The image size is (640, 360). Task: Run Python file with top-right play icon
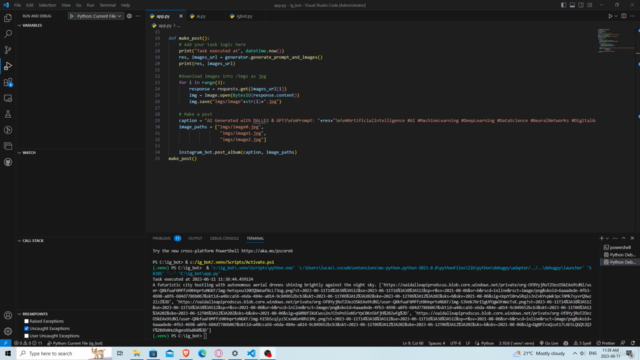coord(610,16)
